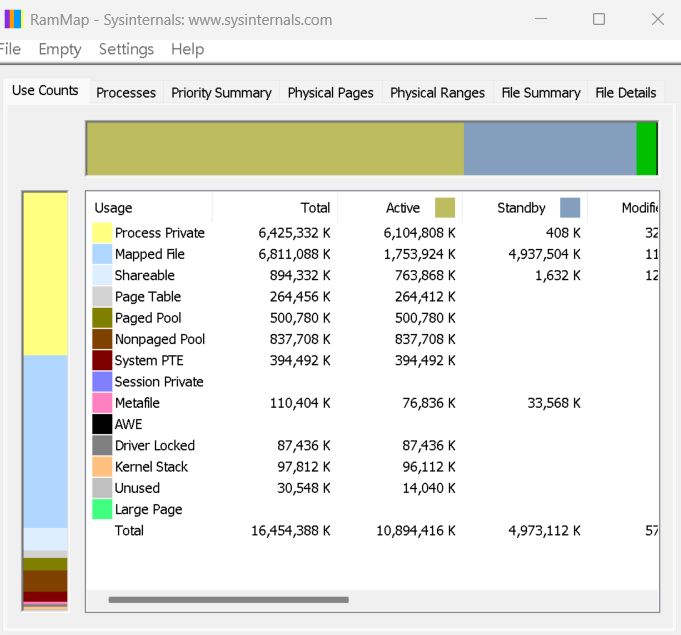Click the yellow Process Private swatch

coord(102,233)
